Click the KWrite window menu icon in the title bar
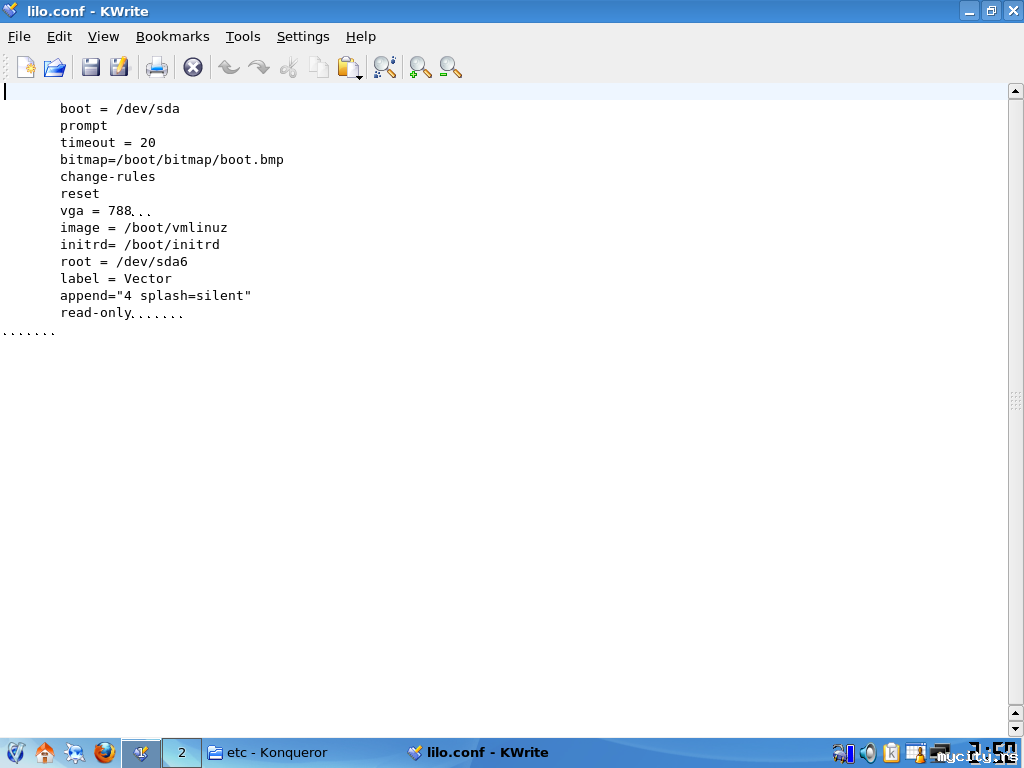This screenshot has width=1024, height=768. (x=10, y=10)
